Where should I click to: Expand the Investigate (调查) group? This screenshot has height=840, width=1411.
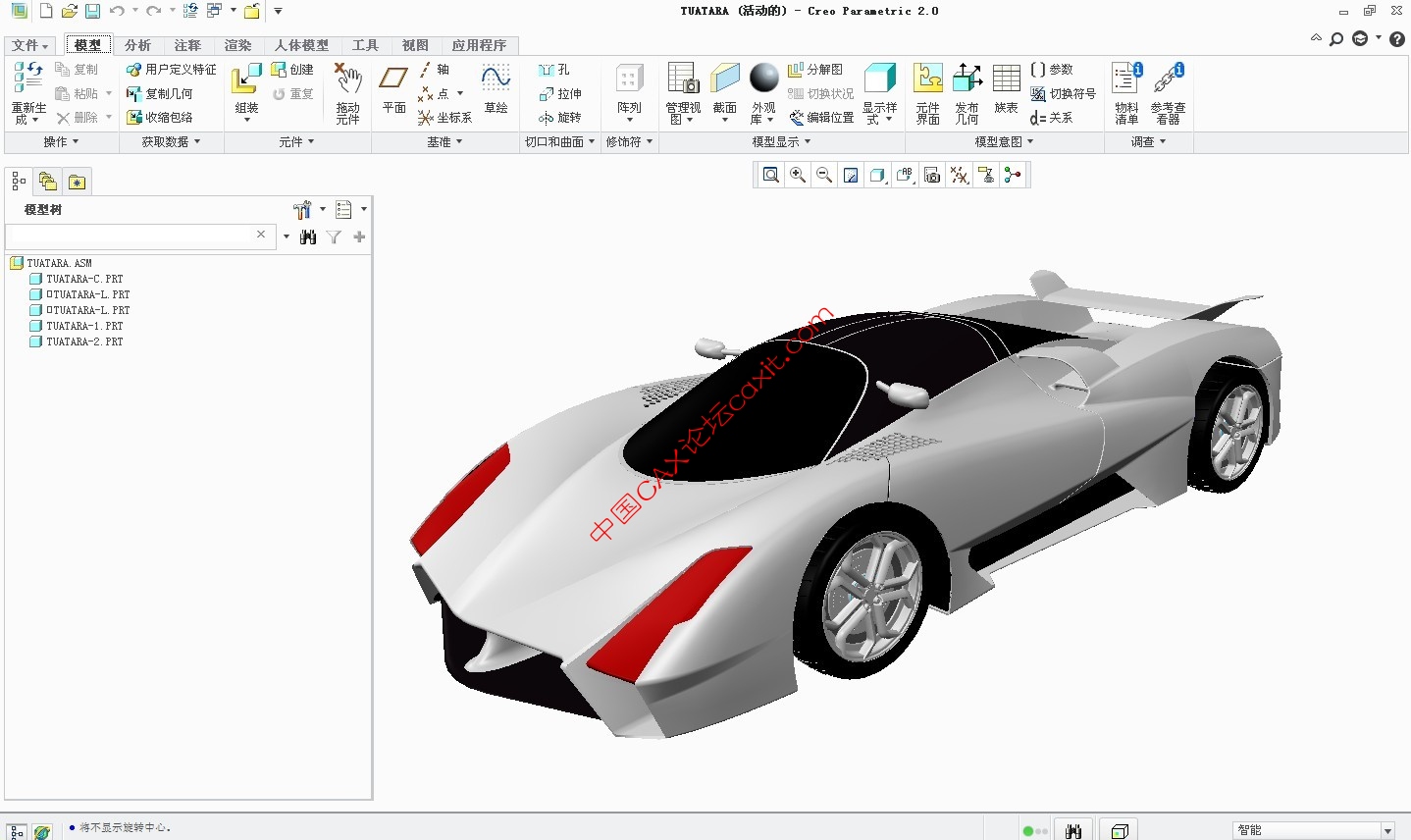pos(1148,142)
